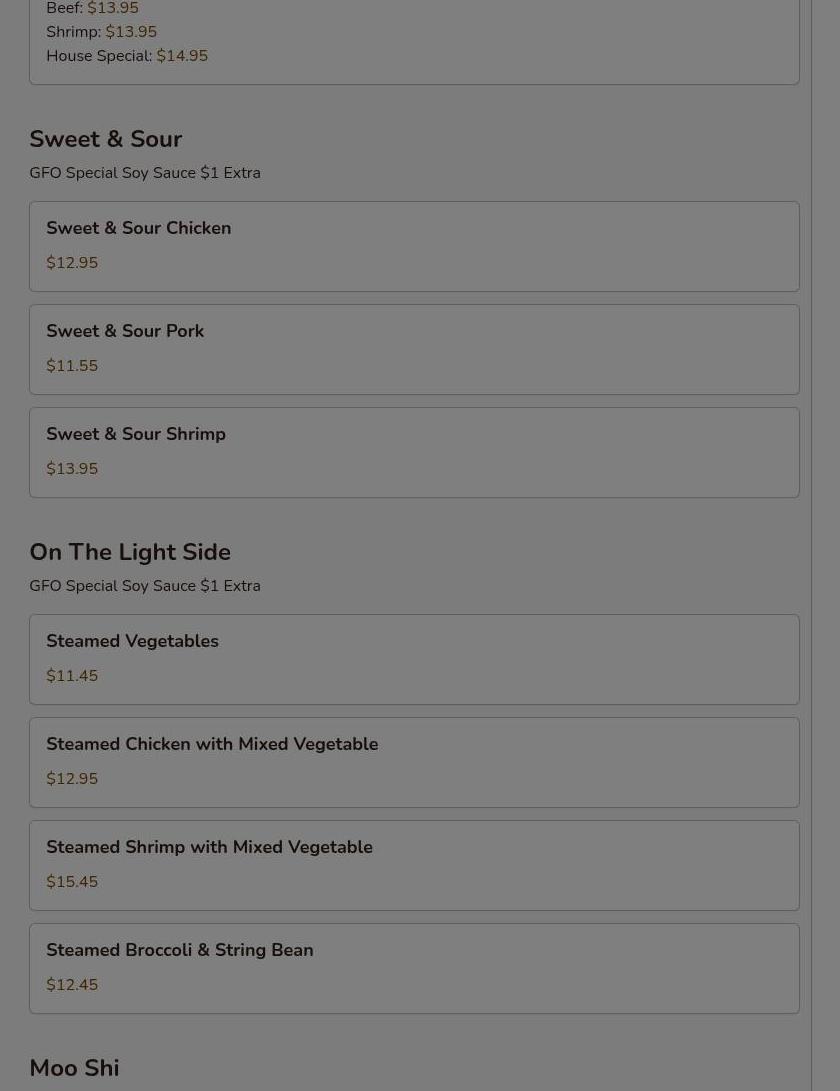Choose the Sweet & Sour Shrimp item
This screenshot has width=840, height=1091.
pyautogui.click(x=414, y=452)
